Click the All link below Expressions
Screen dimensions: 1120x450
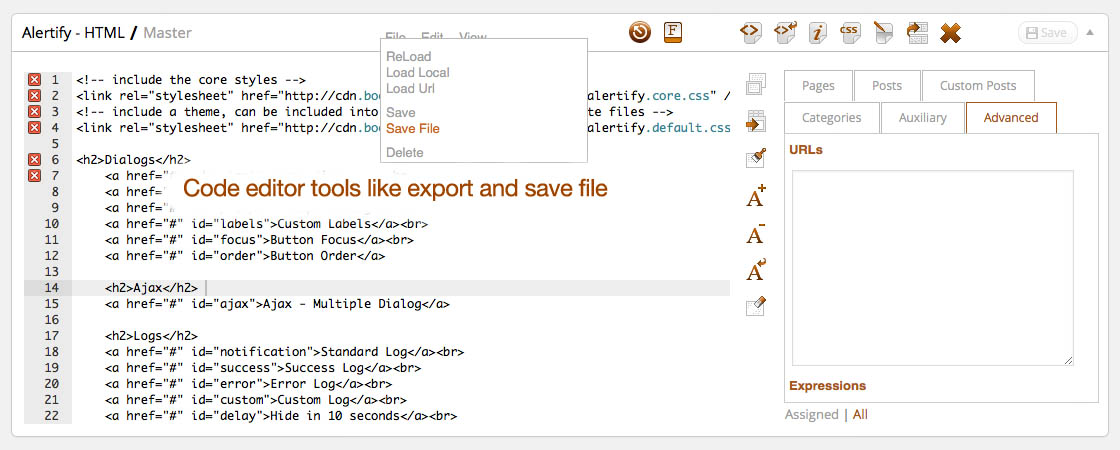[x=860, y=414]
